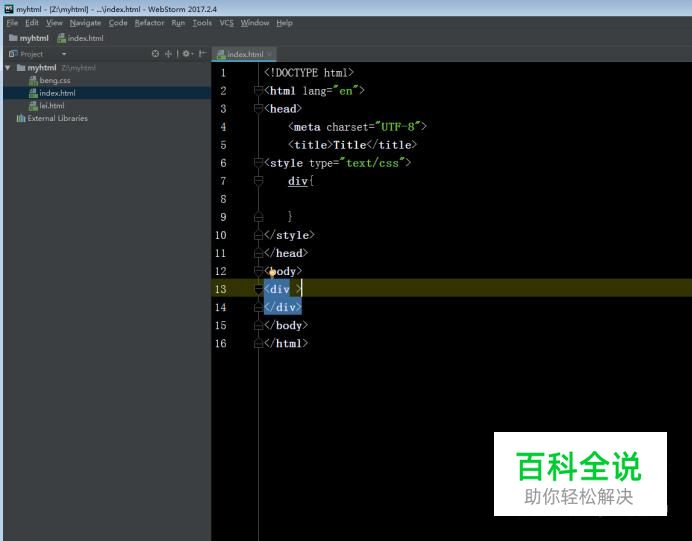The width and height of the screenshot is (692, 541).
Task: Hide the Project tool window
Action: pos(202,54)
